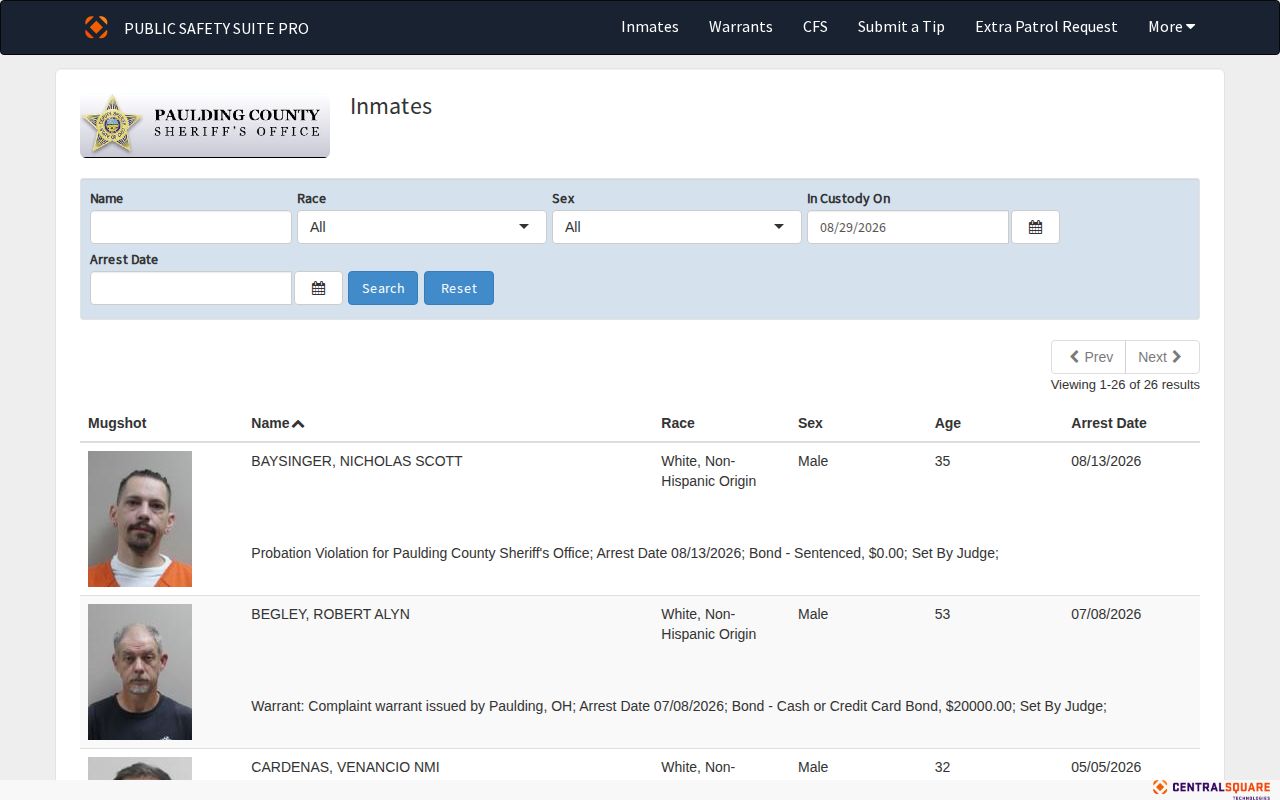Open the More menu
The image size is (1280, 800).
[1171, 27]
